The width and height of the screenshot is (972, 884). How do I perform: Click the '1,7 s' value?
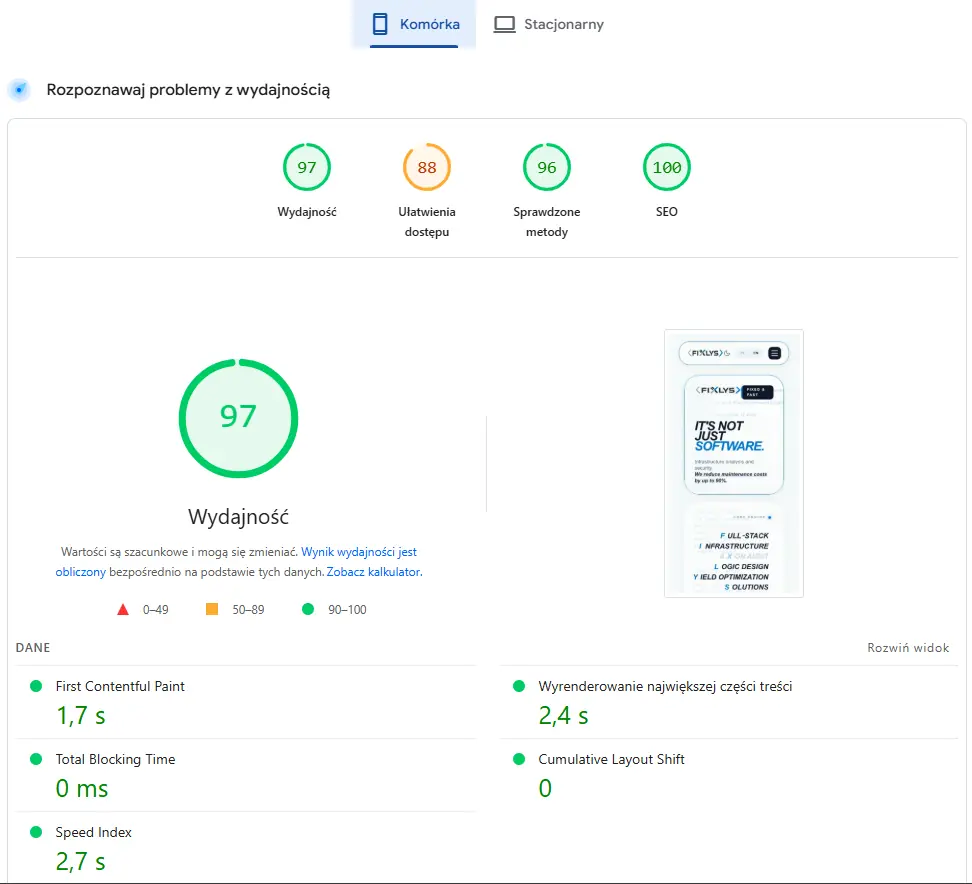[x=81, y=716]
